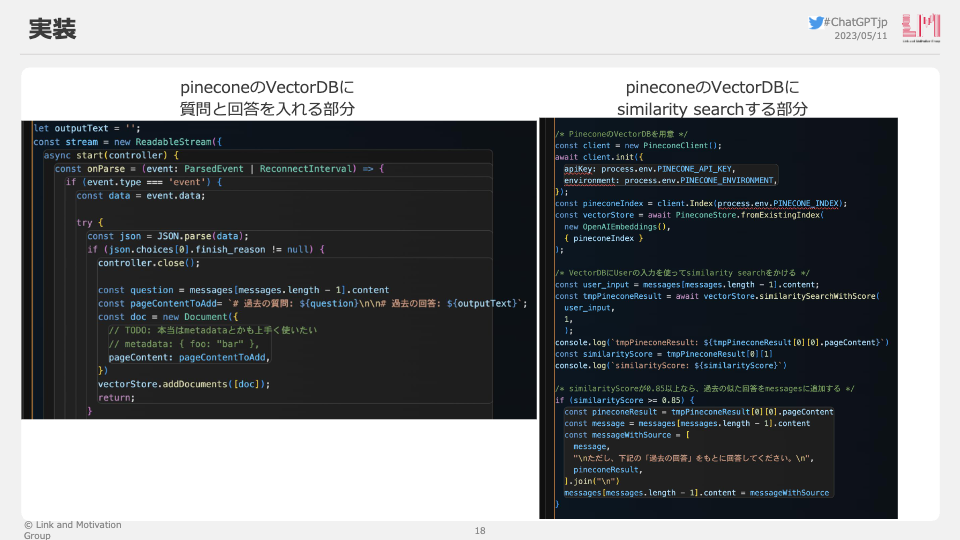
Task: Click the 'vectorStore.addDocuments([doc]);' line
Action: click(184, 384)
